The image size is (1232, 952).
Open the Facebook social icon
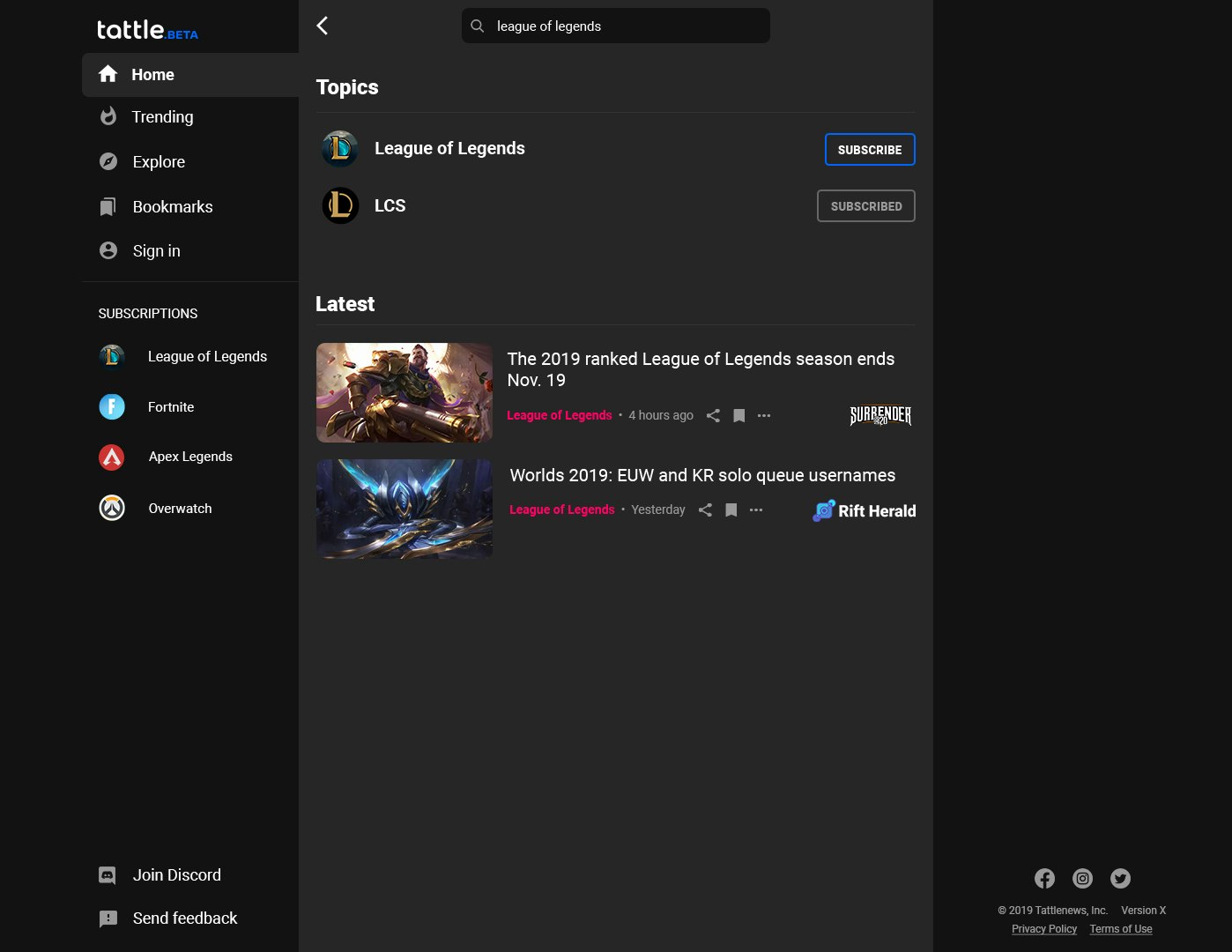click(1044, 878)
